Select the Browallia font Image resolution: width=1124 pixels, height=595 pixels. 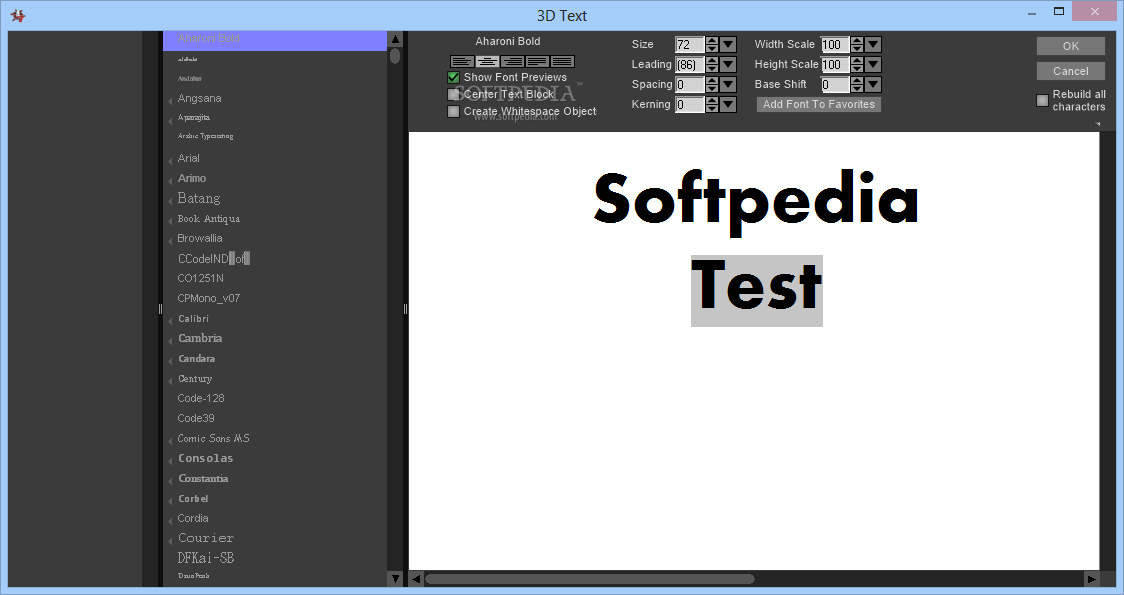200,238
